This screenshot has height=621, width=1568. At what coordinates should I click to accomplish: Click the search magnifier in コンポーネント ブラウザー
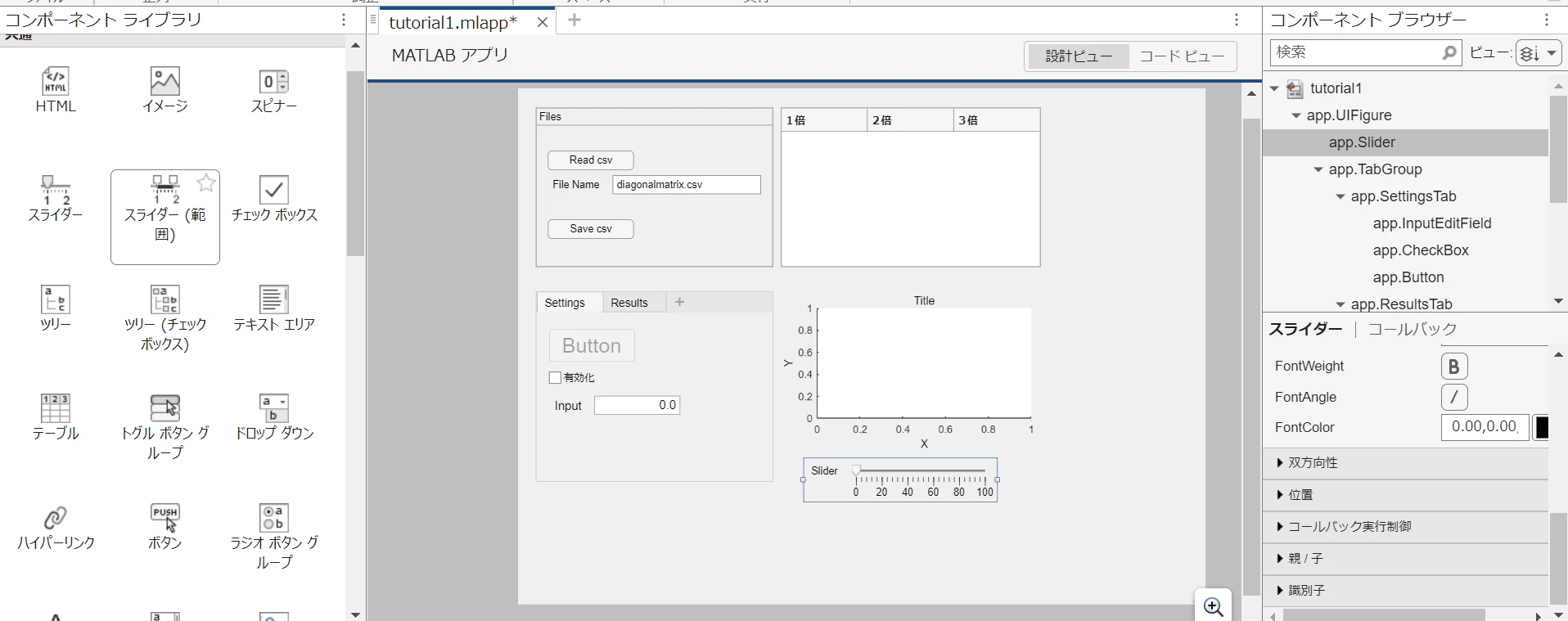(1449, 52)
